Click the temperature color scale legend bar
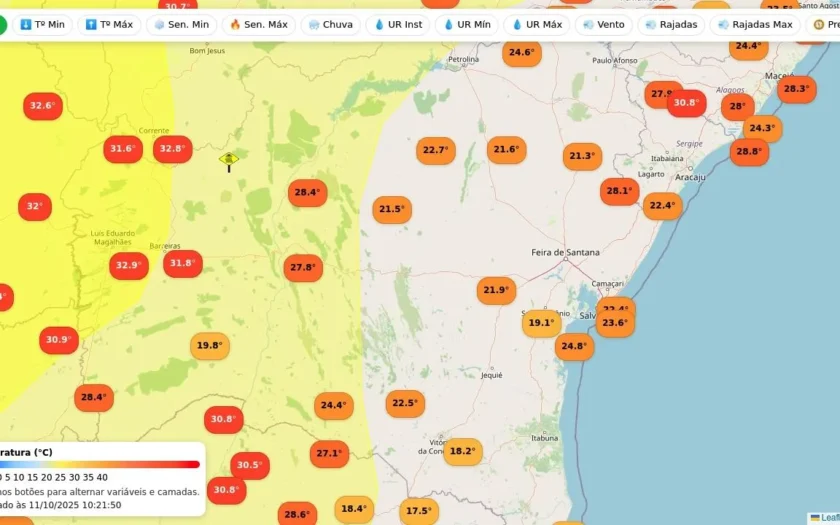This screenshot has height=525, width=840. tap(100, 464)
